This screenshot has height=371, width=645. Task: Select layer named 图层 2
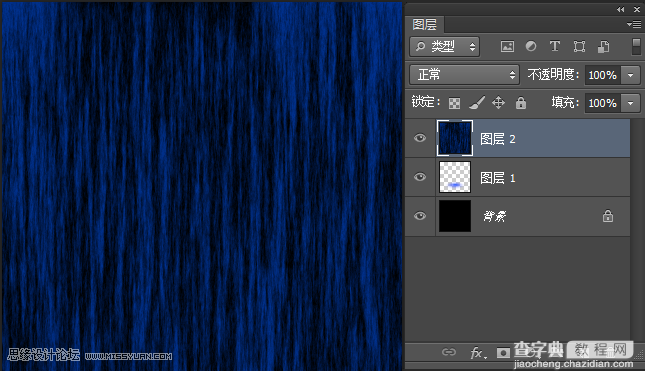click(498, 139)
